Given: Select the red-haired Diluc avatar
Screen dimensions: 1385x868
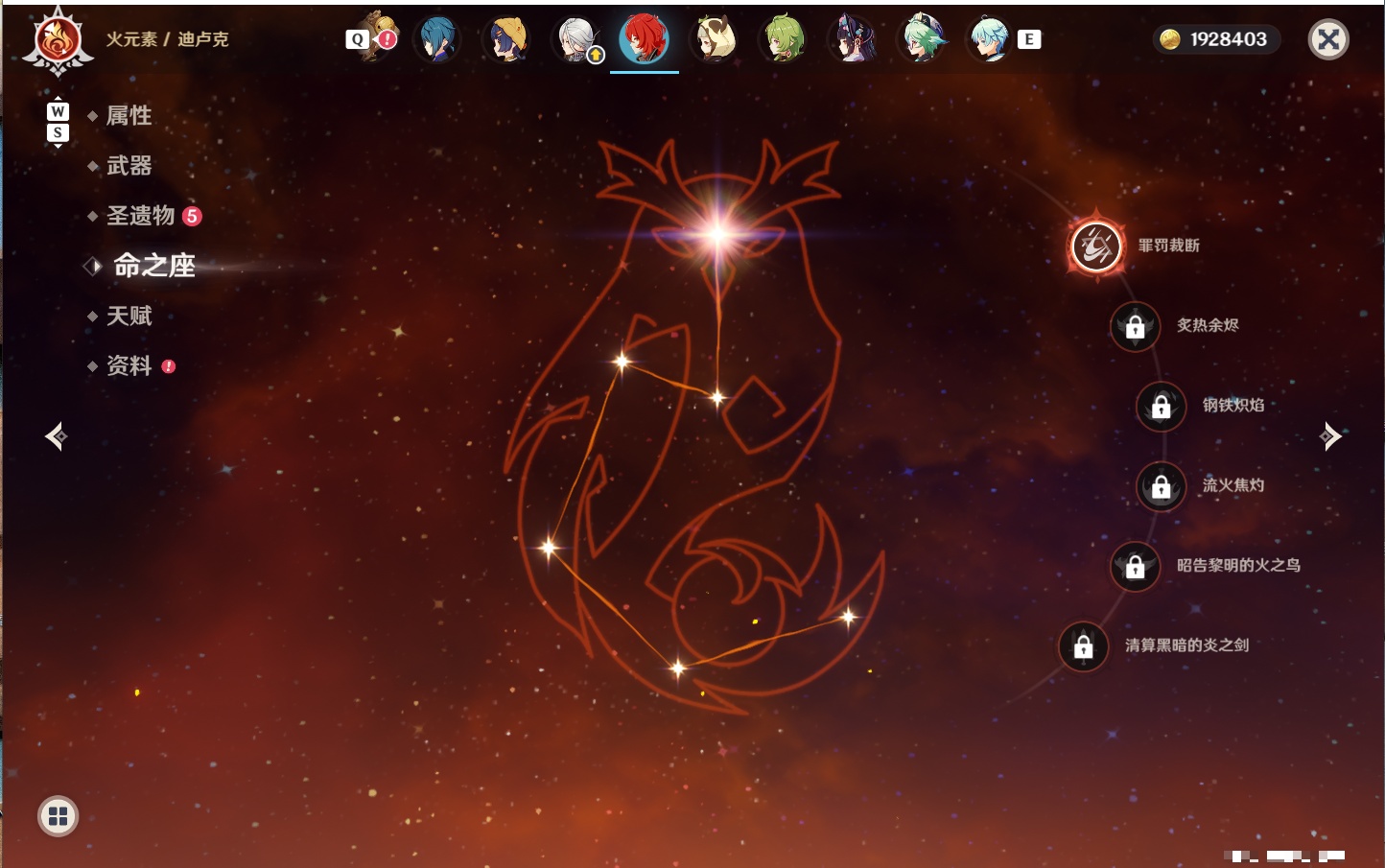Looking at the screenshot, I should point(645,39).
